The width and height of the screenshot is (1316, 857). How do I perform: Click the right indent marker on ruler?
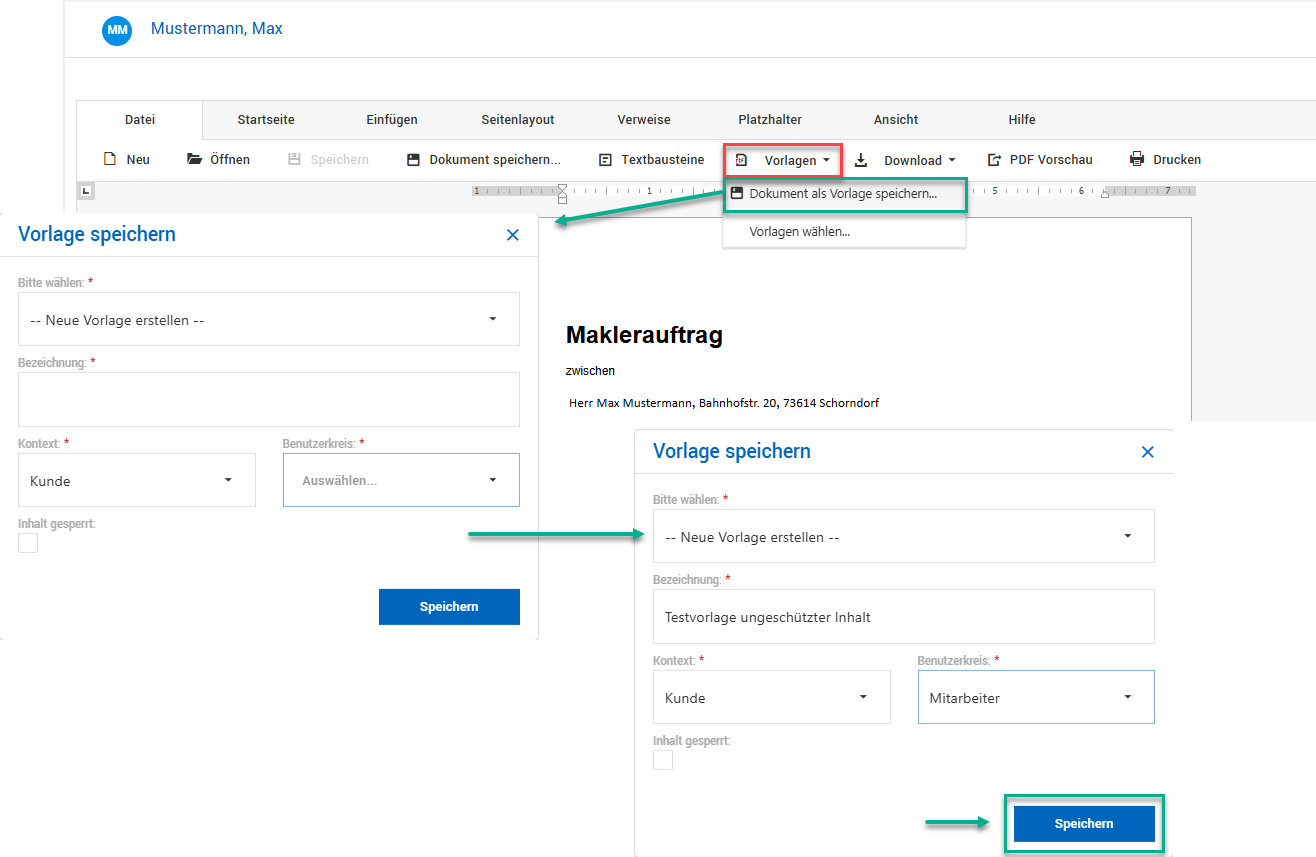point(1105,194)
